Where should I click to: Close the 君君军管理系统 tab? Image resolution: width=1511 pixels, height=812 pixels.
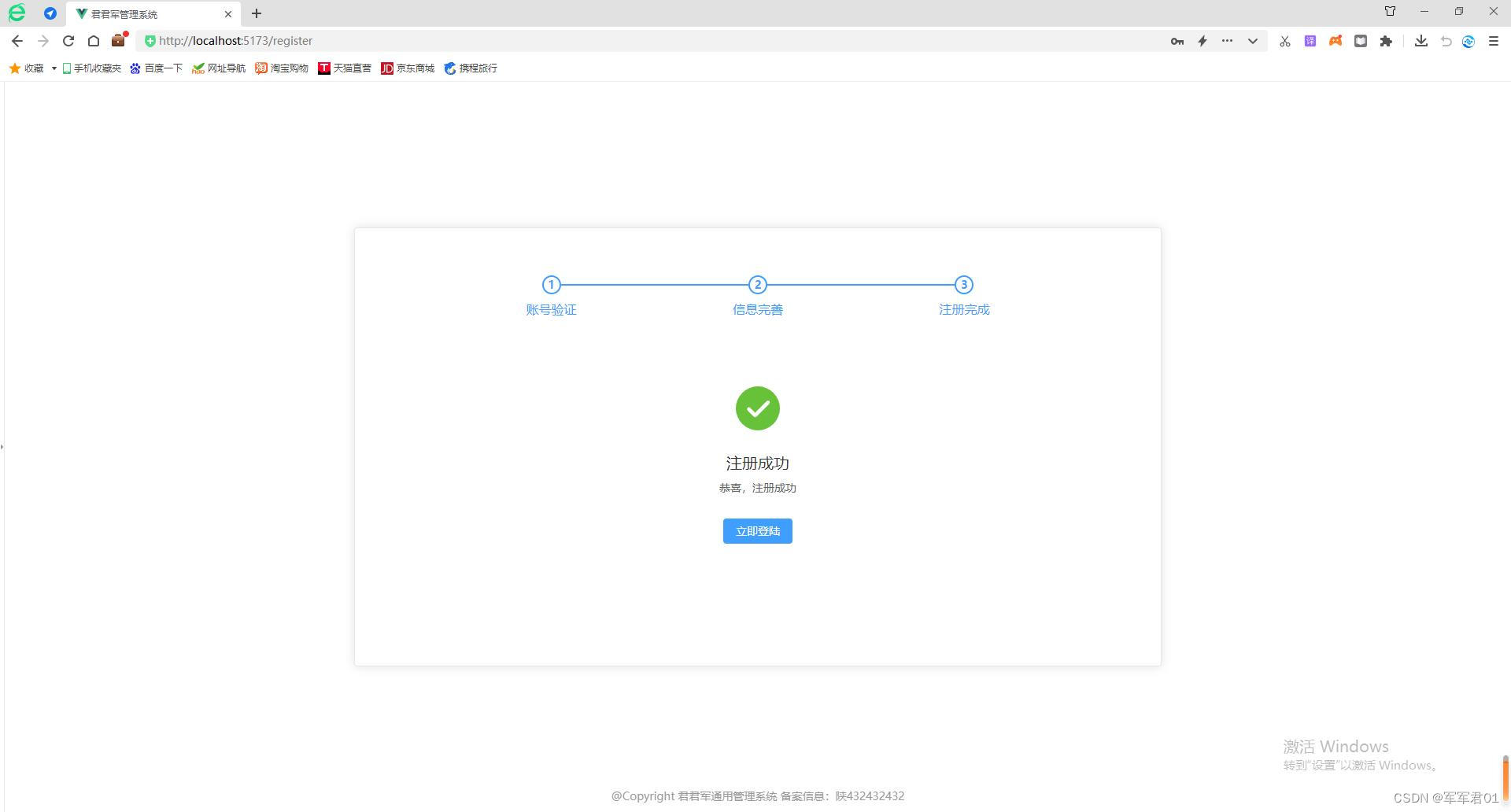coord(228,14)
